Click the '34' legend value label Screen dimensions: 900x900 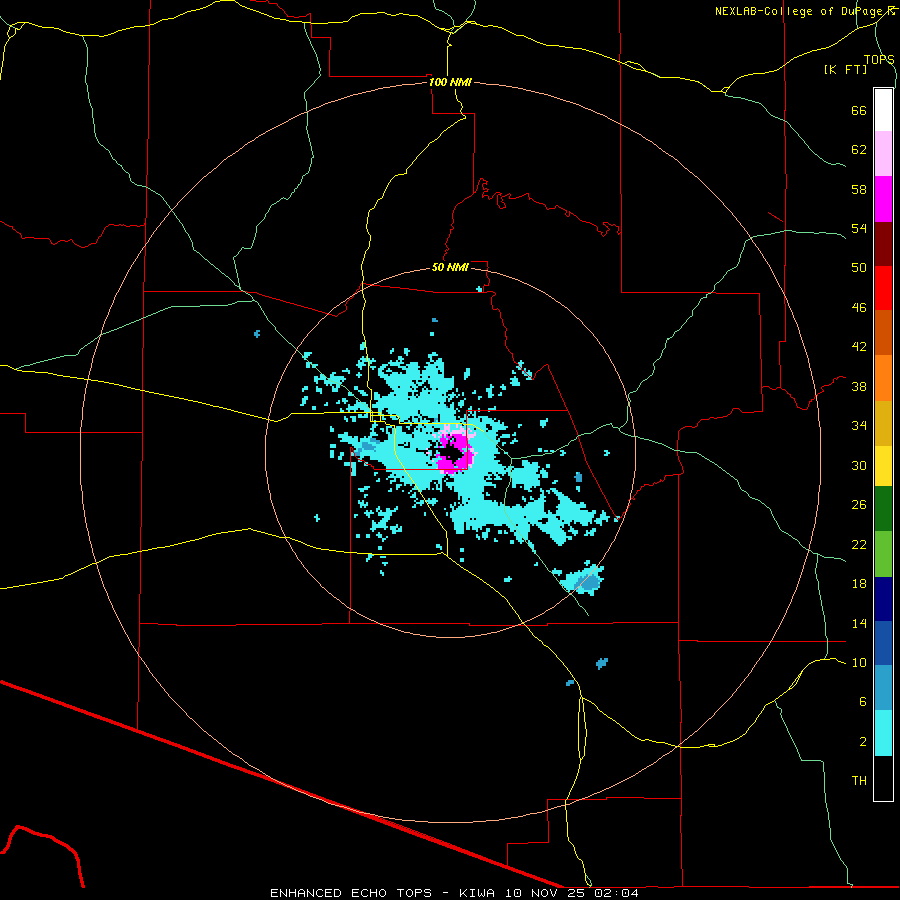tap(859, 425)
